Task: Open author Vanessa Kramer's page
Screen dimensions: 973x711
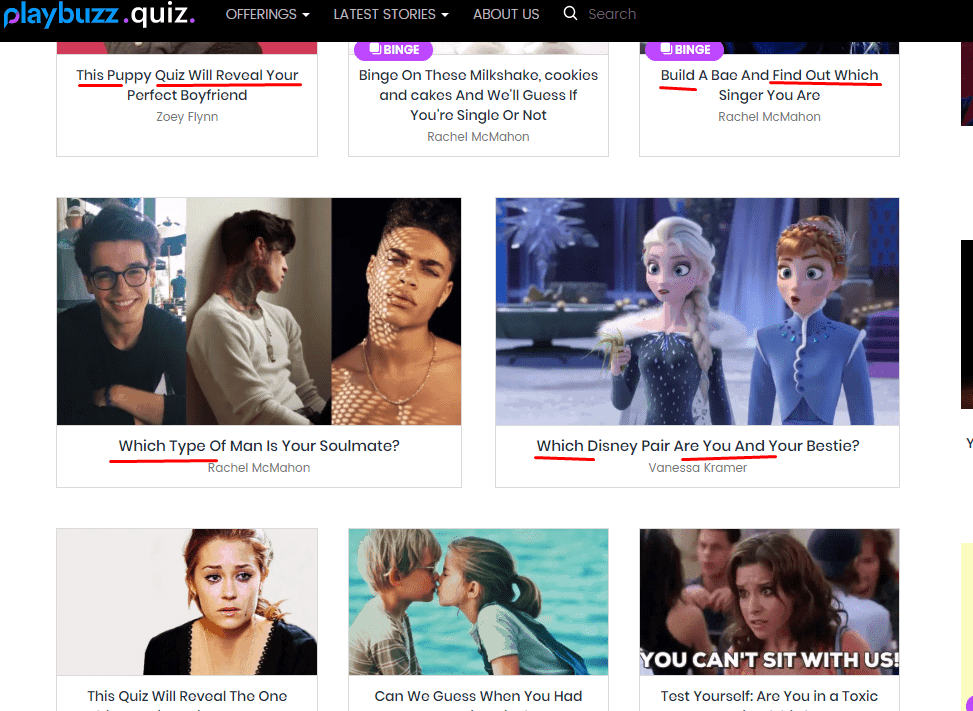Action: [x=697, y=468]
